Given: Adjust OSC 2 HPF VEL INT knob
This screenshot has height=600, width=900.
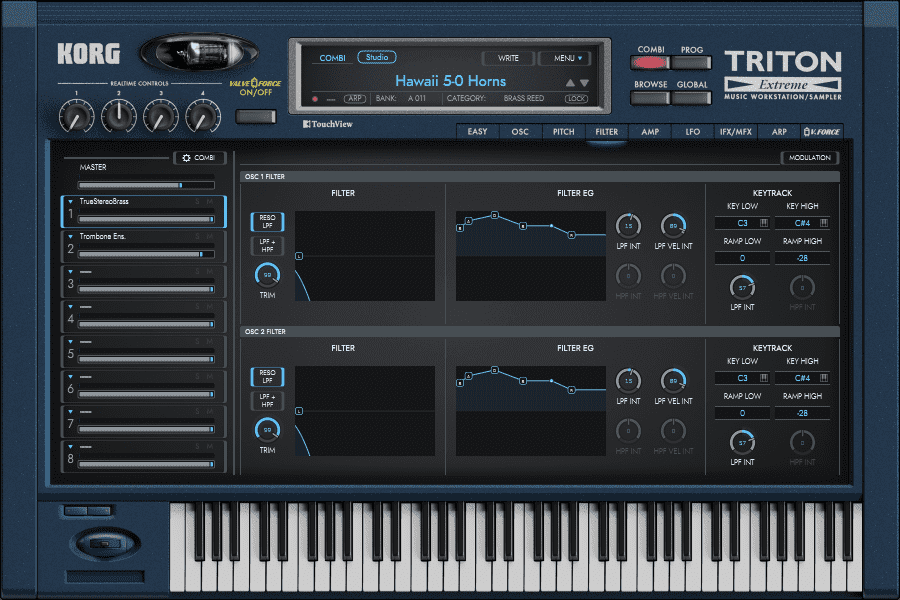Looking at the screenshot, I should coord(673,431).
